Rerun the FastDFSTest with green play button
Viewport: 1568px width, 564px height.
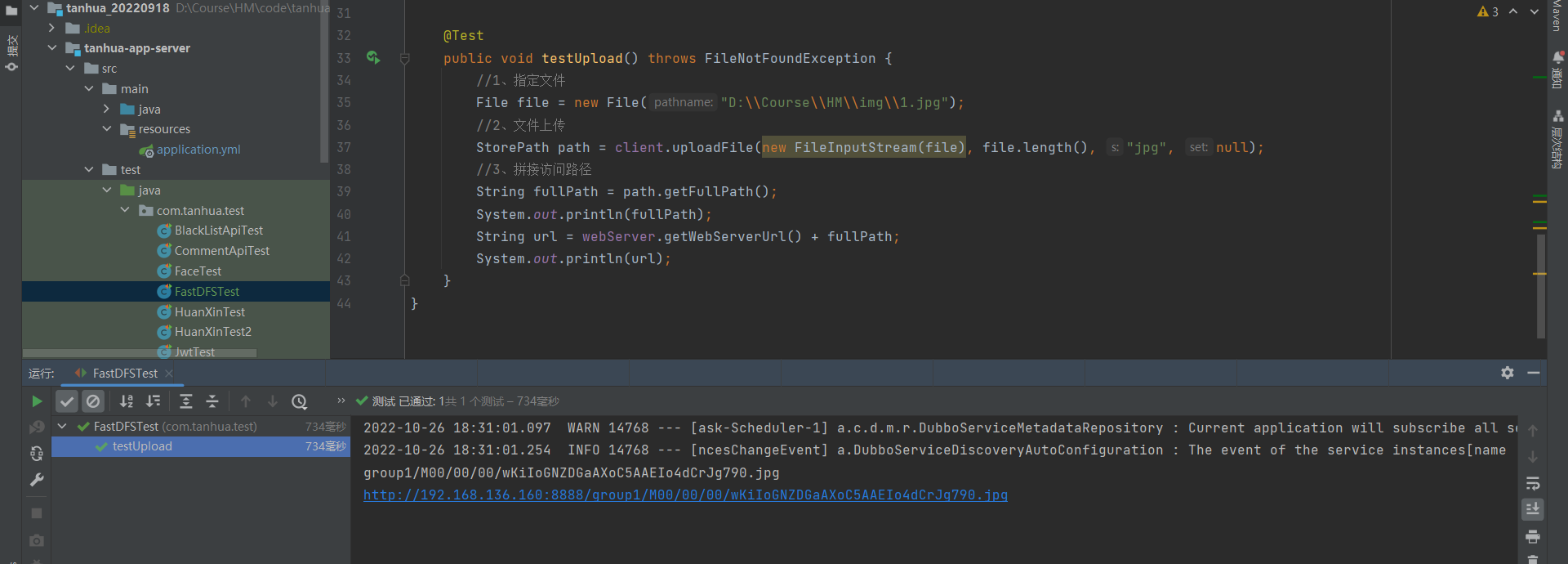37,401
